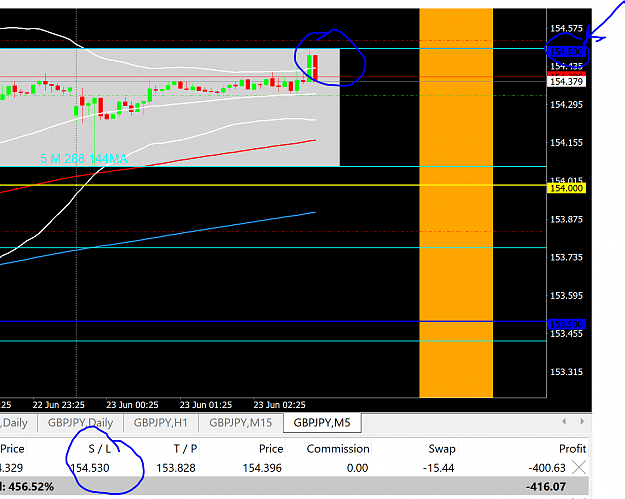625x499 pixels.
Task: Click the swap value -15.44
Action: 438,468
